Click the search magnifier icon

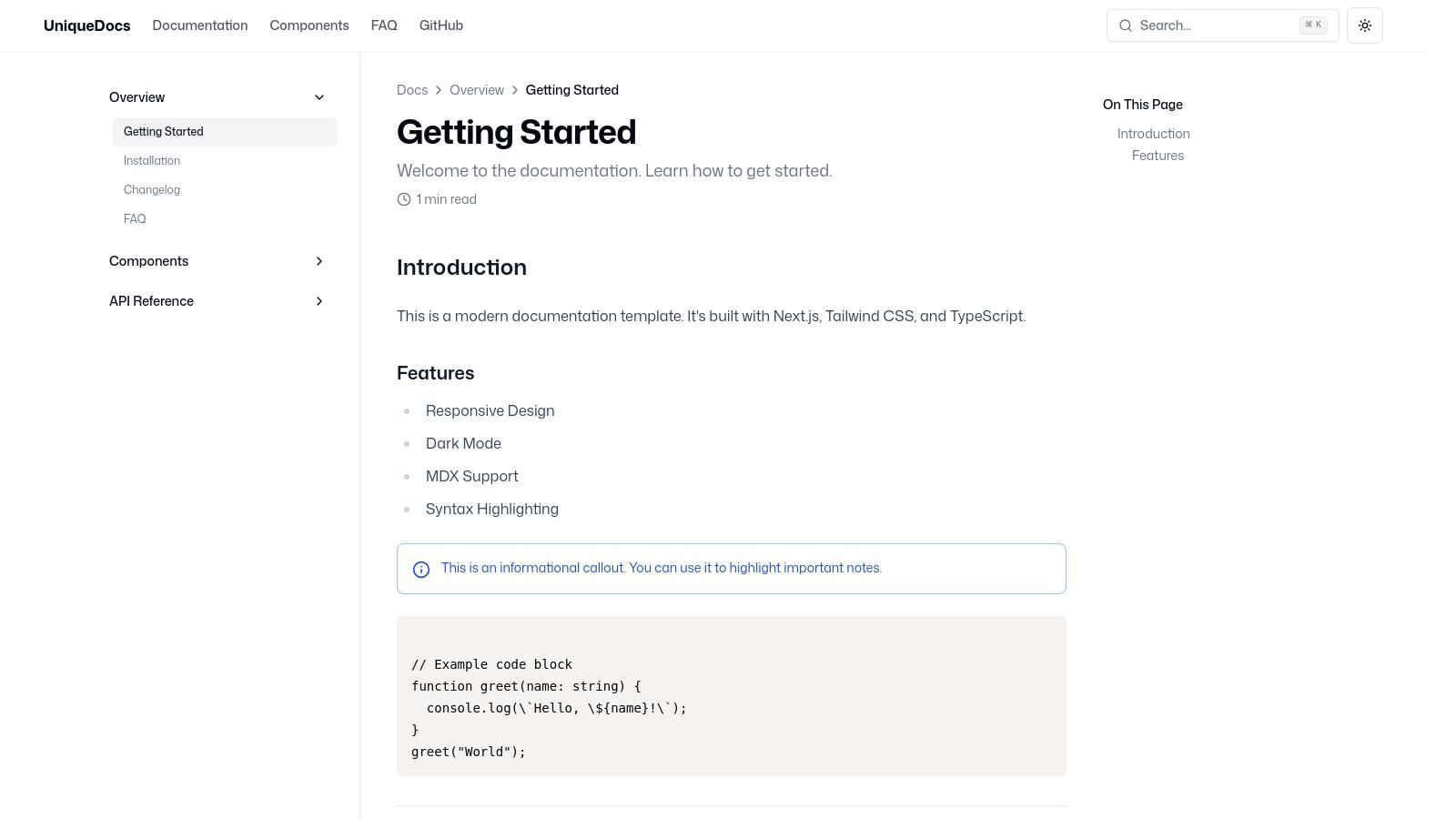click(1126, 25)
